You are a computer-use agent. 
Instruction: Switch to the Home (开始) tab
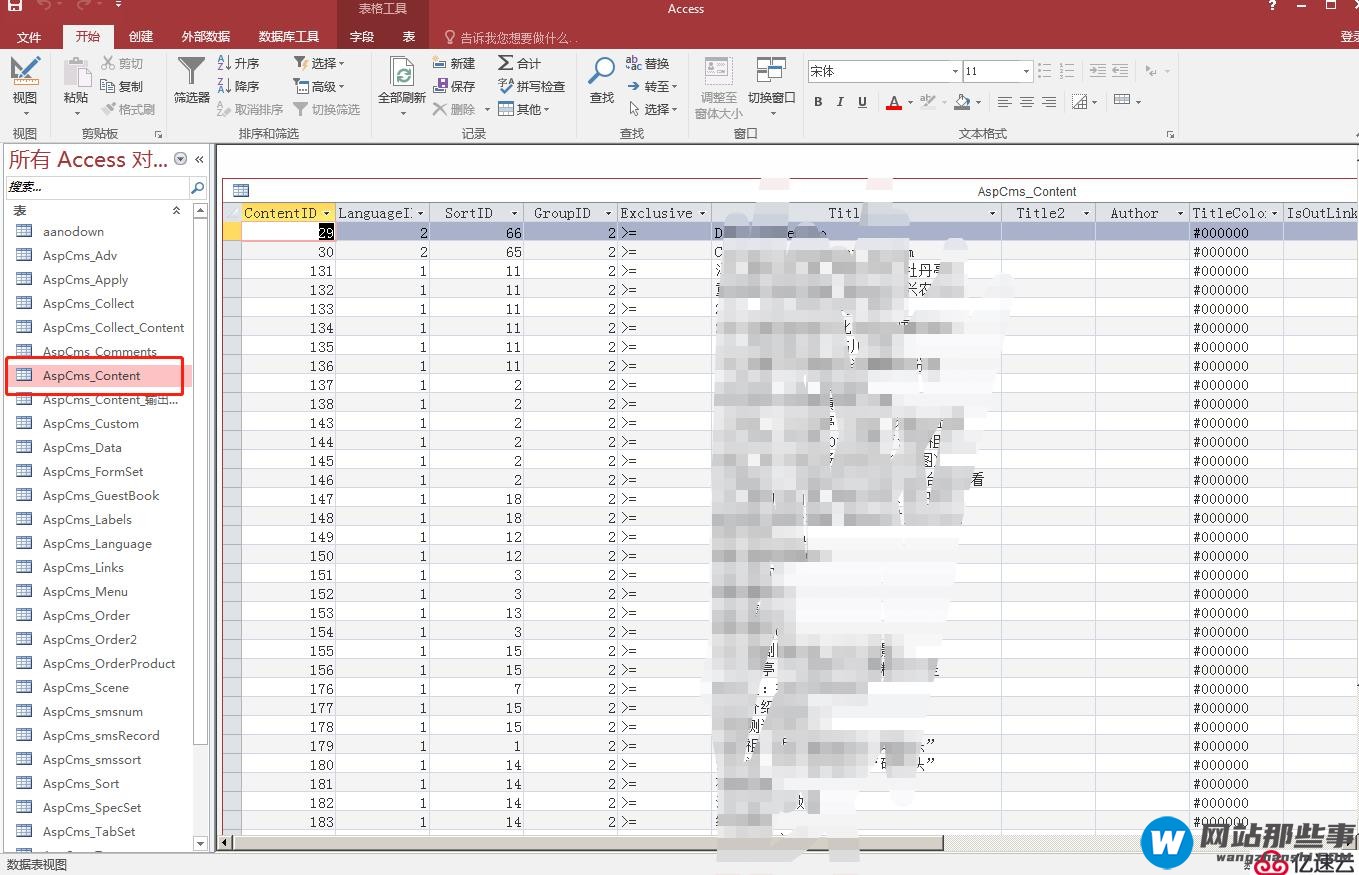click(x=88, y=37)
